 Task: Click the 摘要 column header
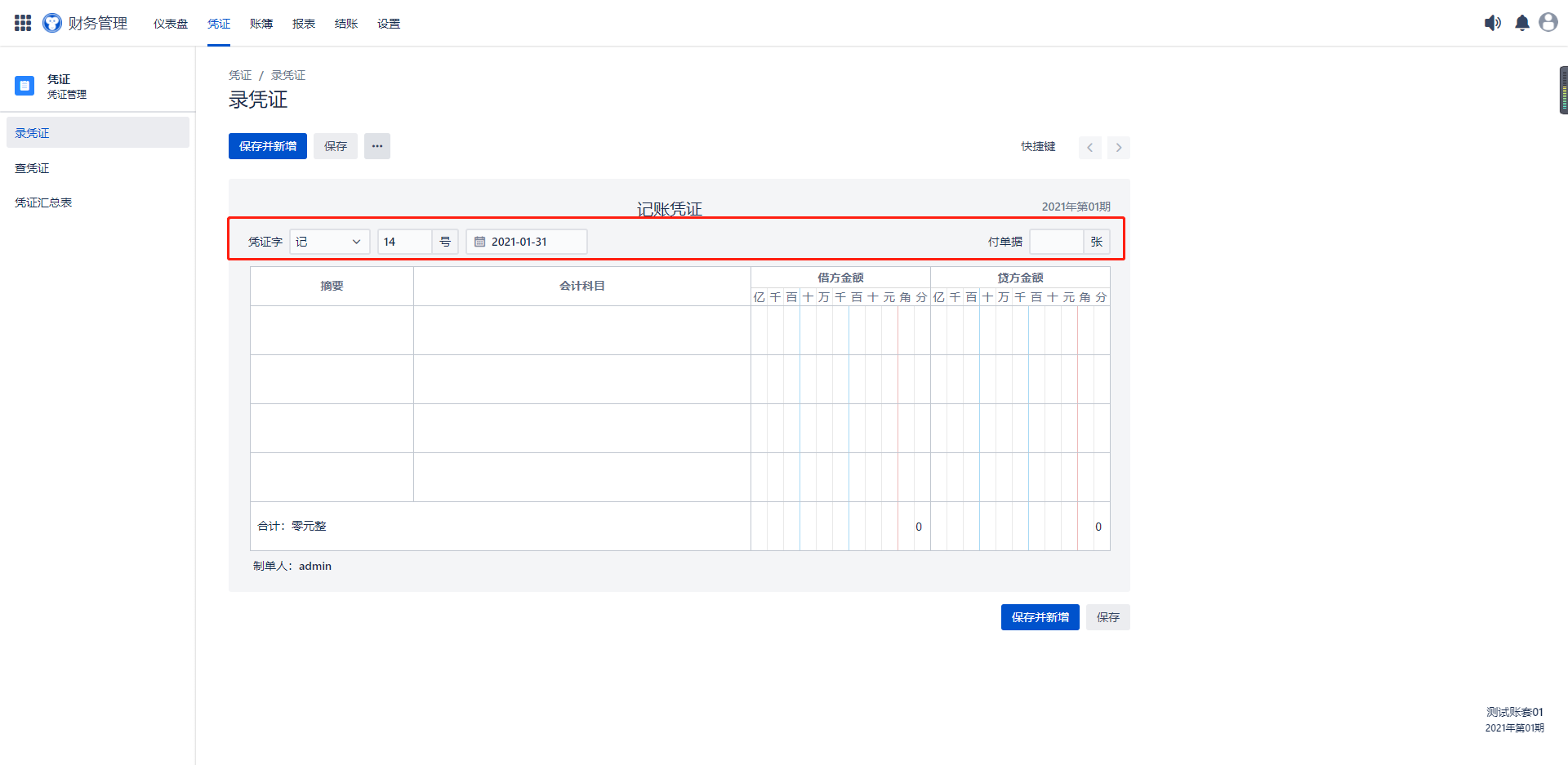[332, 286]
